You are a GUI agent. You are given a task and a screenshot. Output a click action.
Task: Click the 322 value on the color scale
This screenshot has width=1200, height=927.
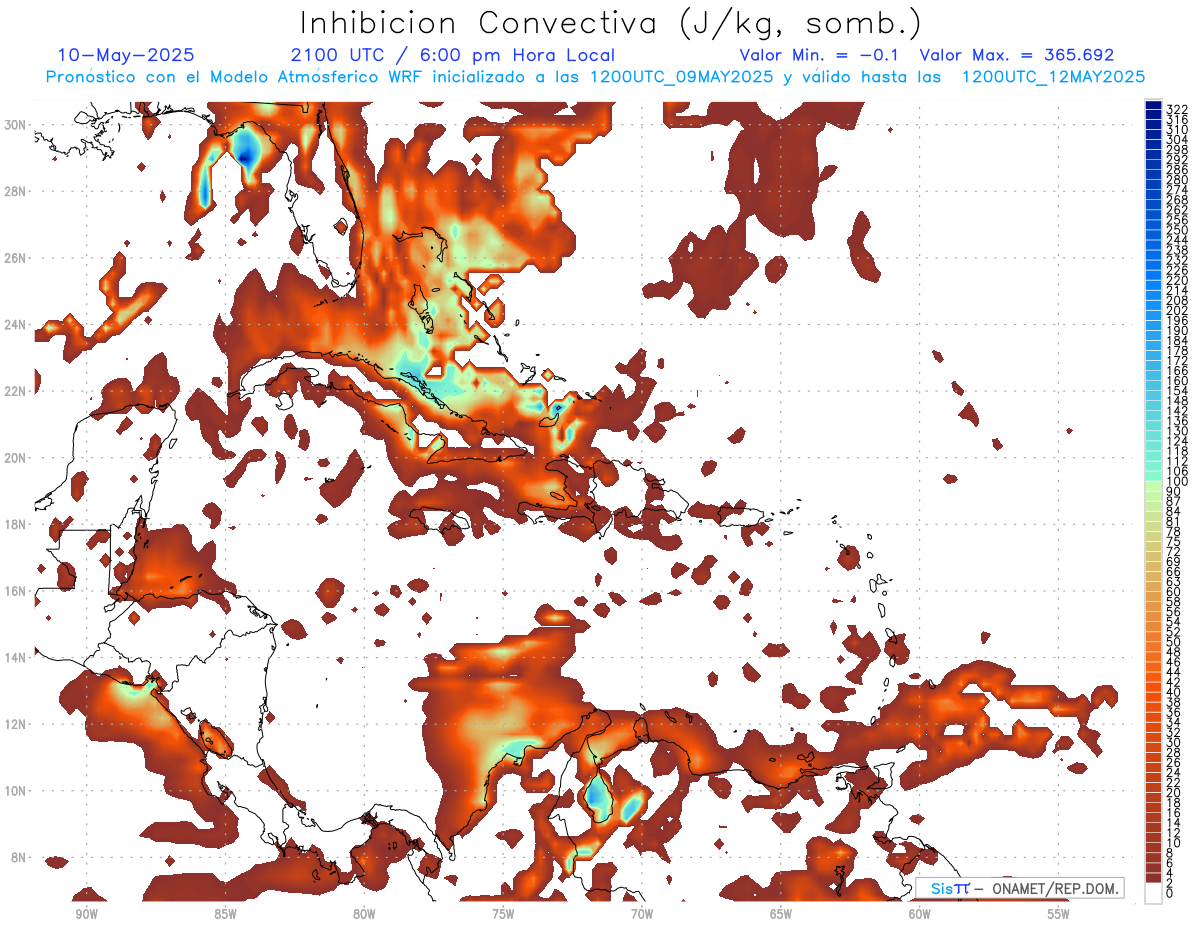click(1176, 109)
